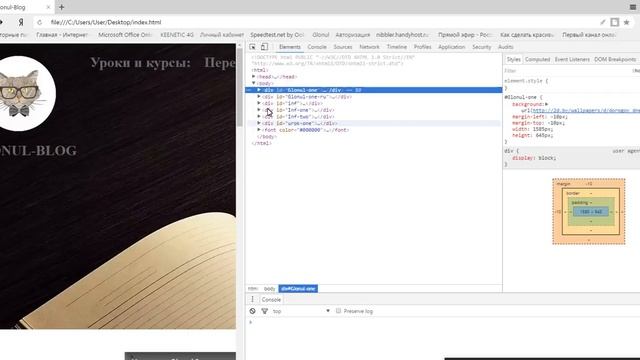Enable the Preserve log checkbox

click(338, 311)
